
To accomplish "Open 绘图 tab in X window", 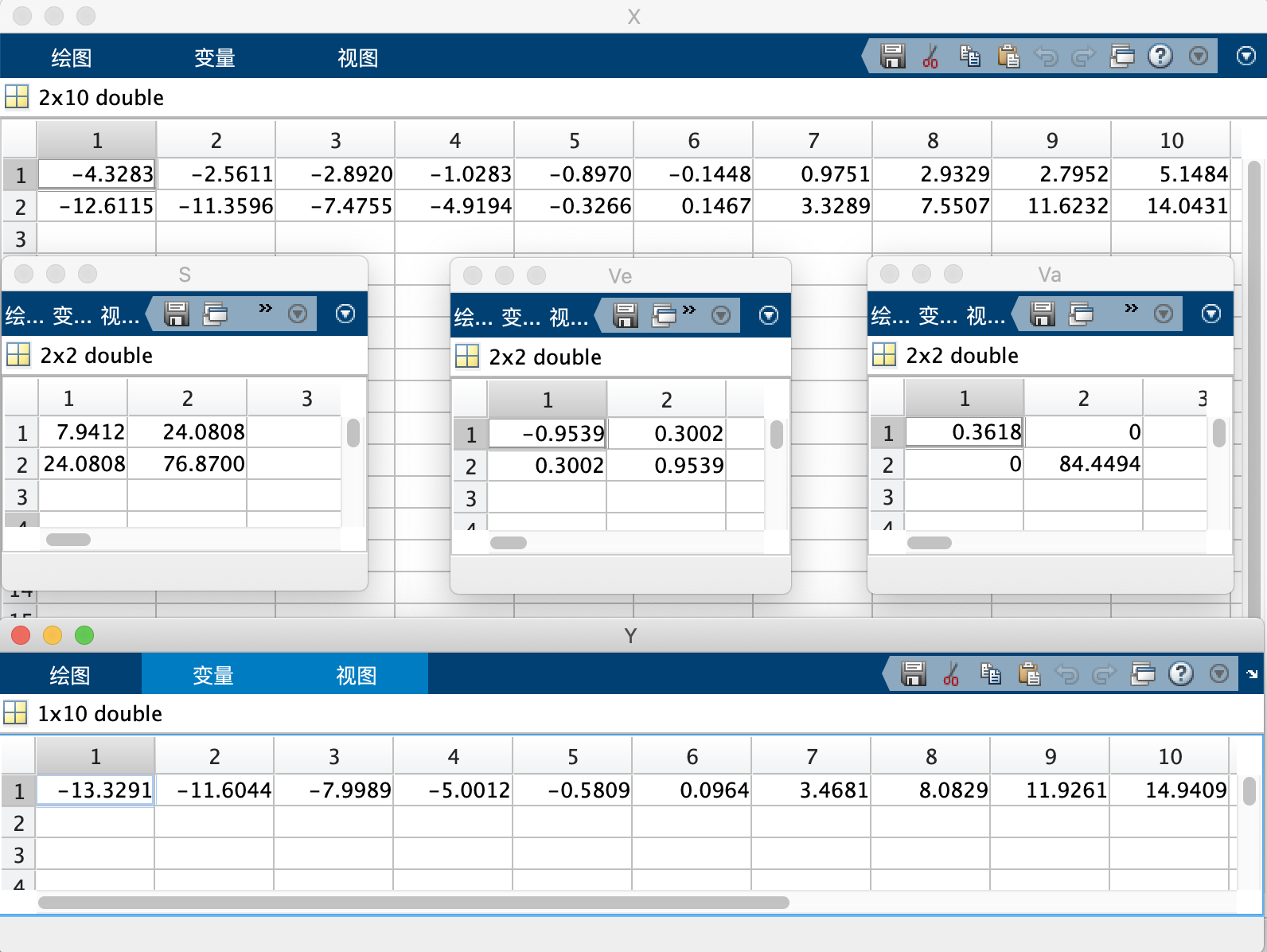I will pos(72,57).
